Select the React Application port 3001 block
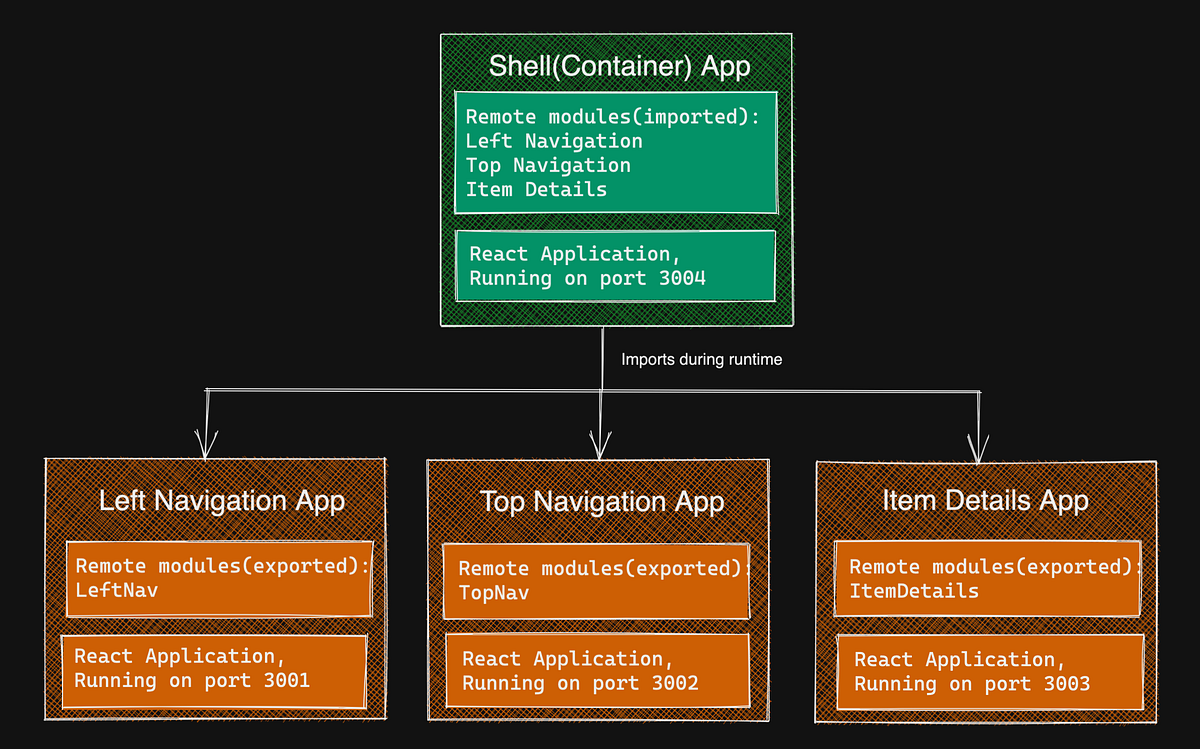 pos(215,669)
